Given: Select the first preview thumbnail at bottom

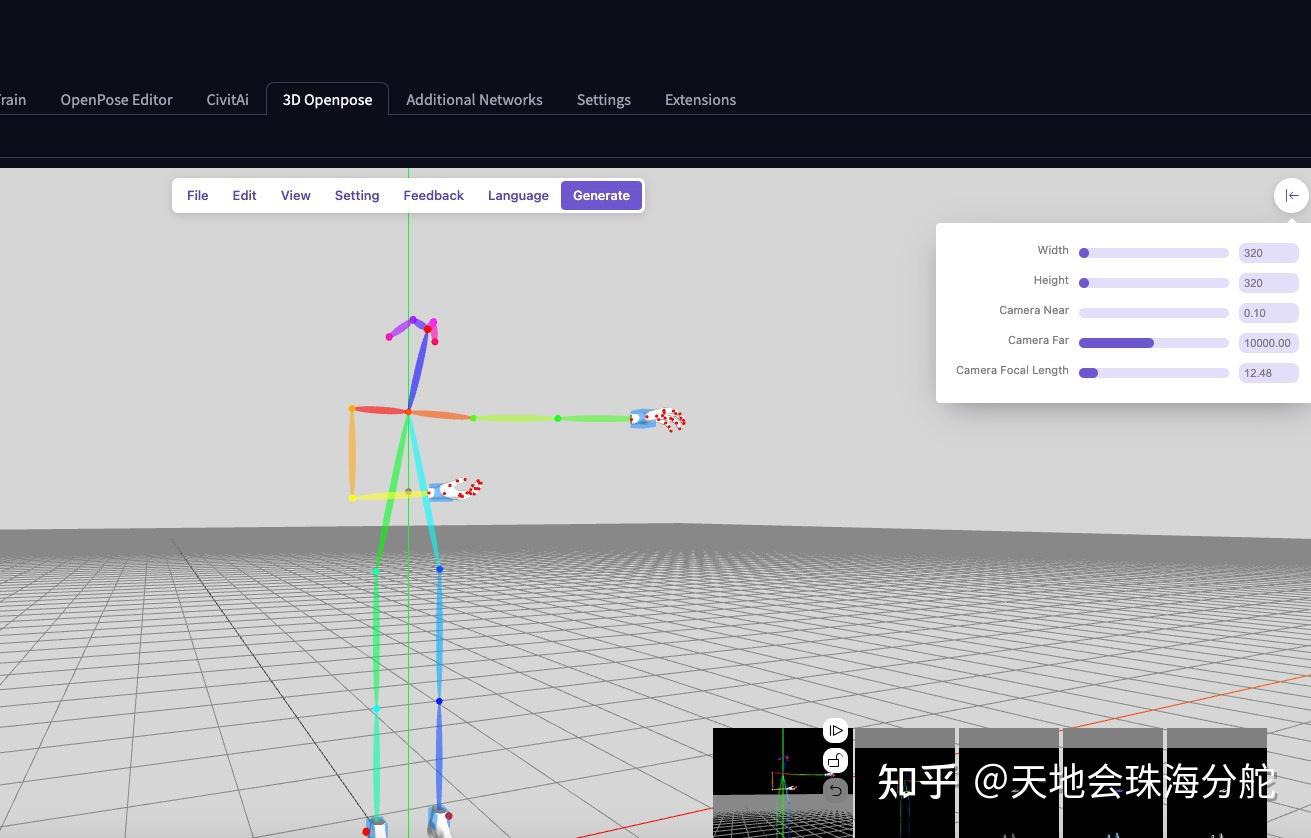Looking at the screenshot, I should tap(783, 782).
